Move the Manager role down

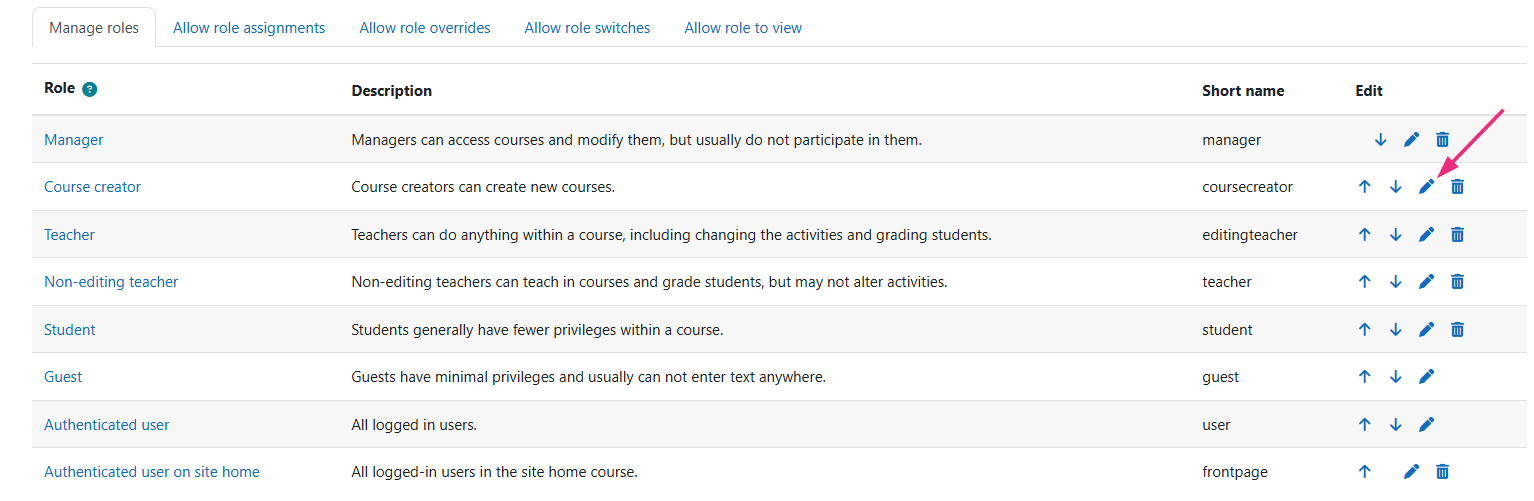coord(1380,140)
